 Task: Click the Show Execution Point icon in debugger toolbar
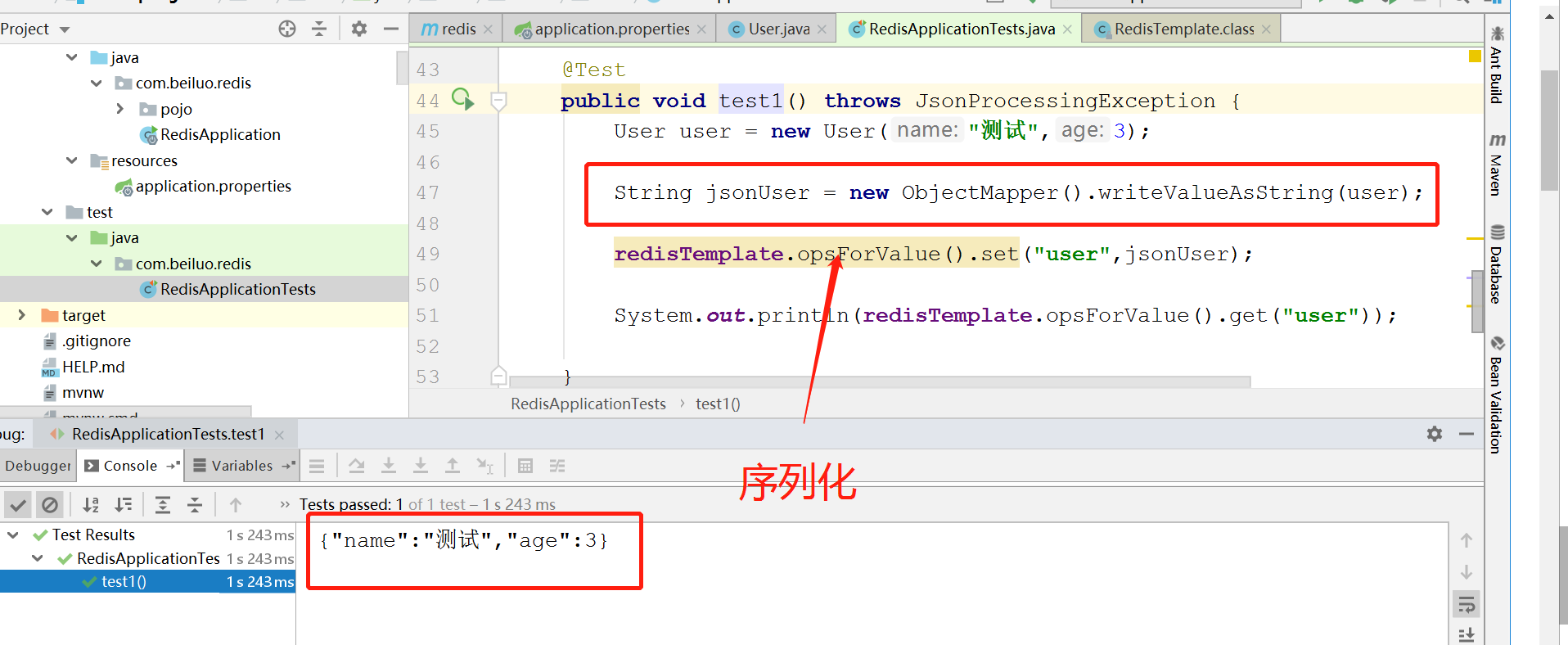coord(317,466)
